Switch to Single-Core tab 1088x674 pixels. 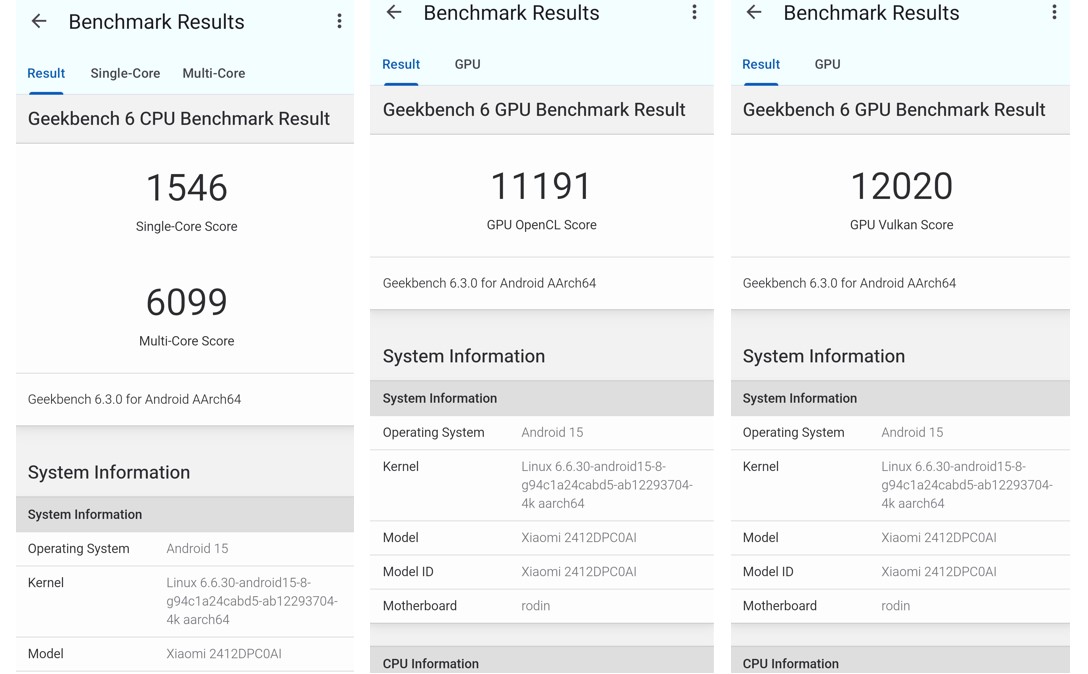coord(125,74)
